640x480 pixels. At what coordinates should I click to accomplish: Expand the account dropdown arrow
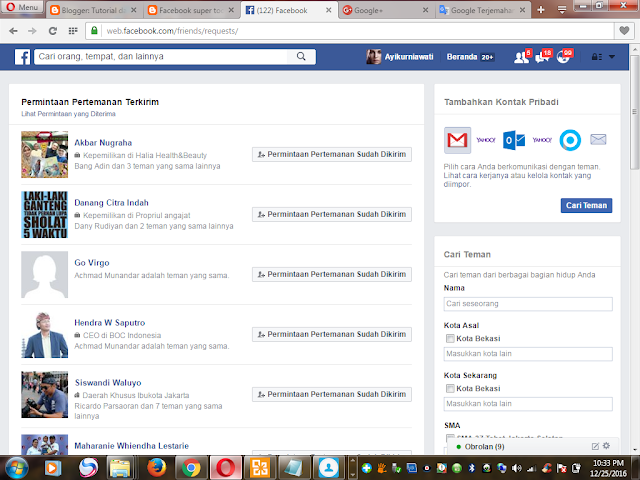[x=612, y=57]
